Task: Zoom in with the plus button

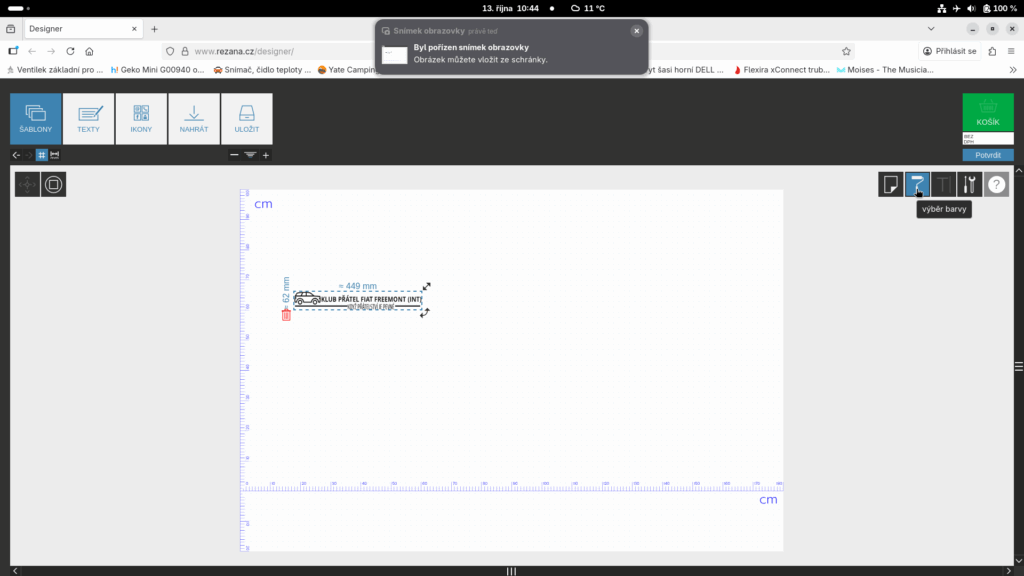Action: pos(266,155)
